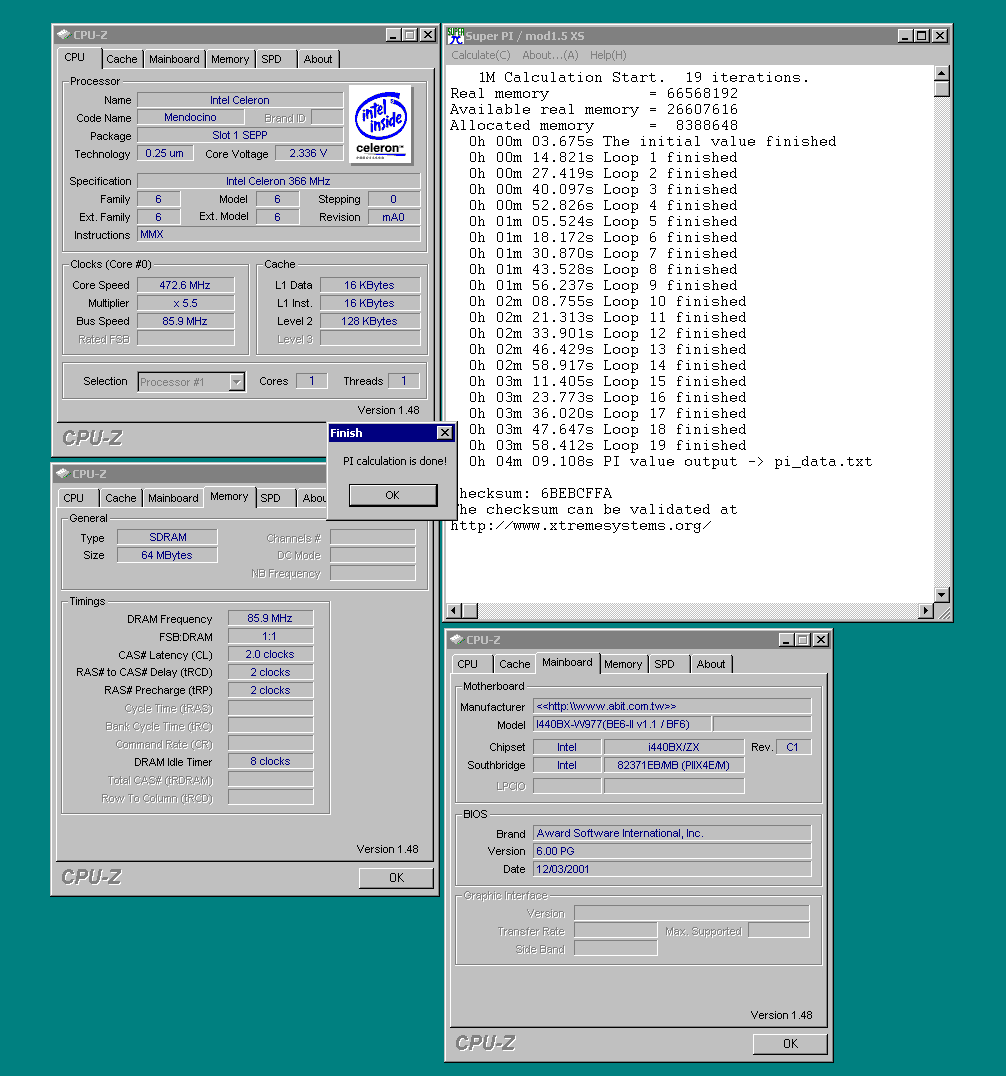
Task: Open About tab in the top CPU-Z window
Action: coord(318,59)
